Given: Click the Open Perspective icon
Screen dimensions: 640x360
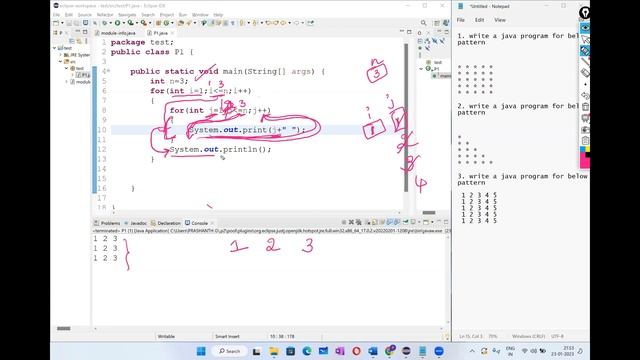Looking at the screenshot, I should point(437,23).
